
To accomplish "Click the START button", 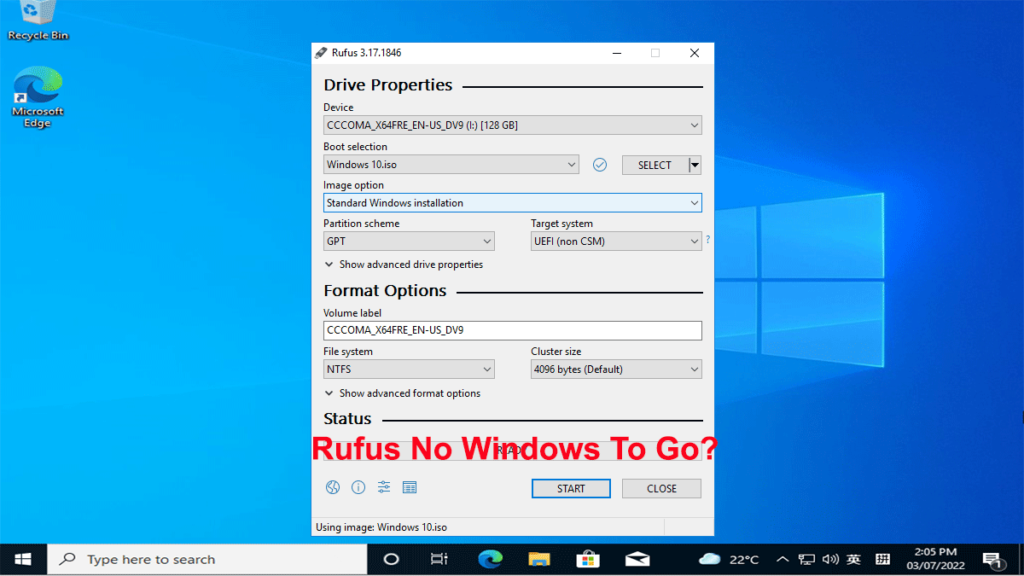I will tap(571, 488).
